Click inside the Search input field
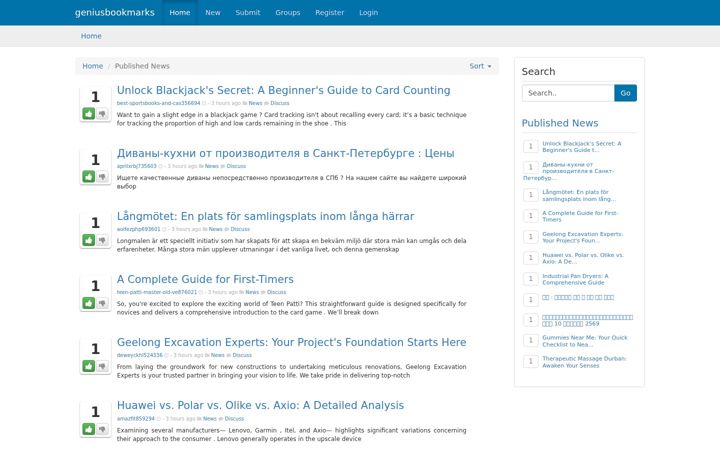Viewport: 720px width, 450px height. pyautogui.click(x=568, y=93)
